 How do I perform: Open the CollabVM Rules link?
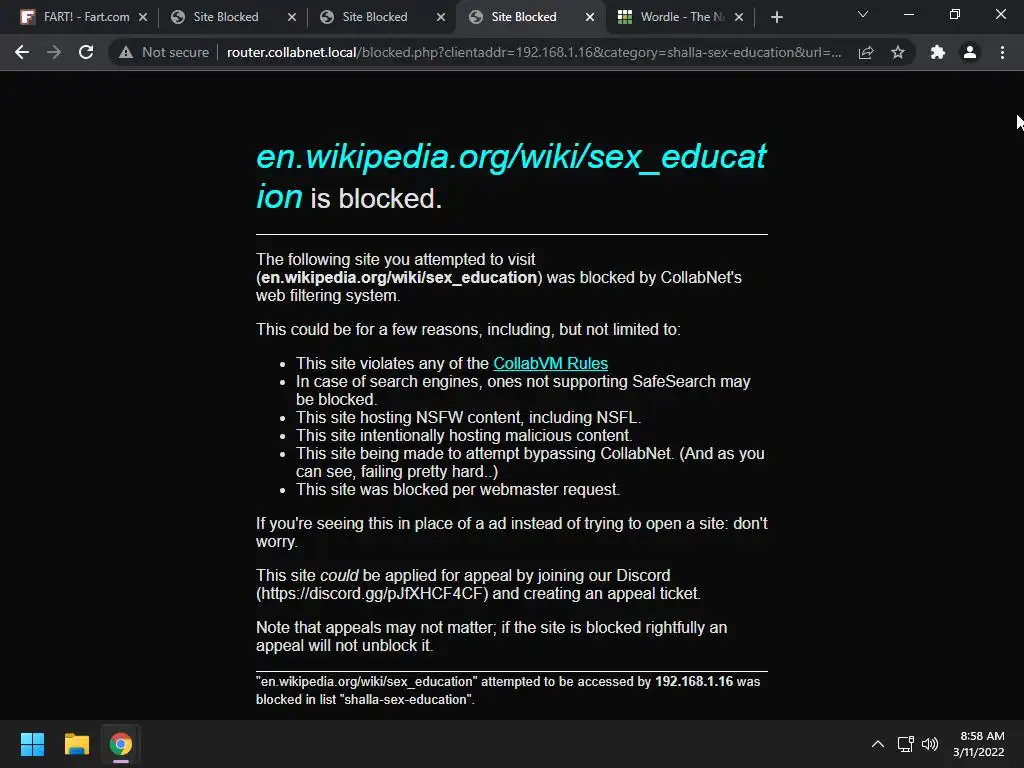tap(551, 363)
